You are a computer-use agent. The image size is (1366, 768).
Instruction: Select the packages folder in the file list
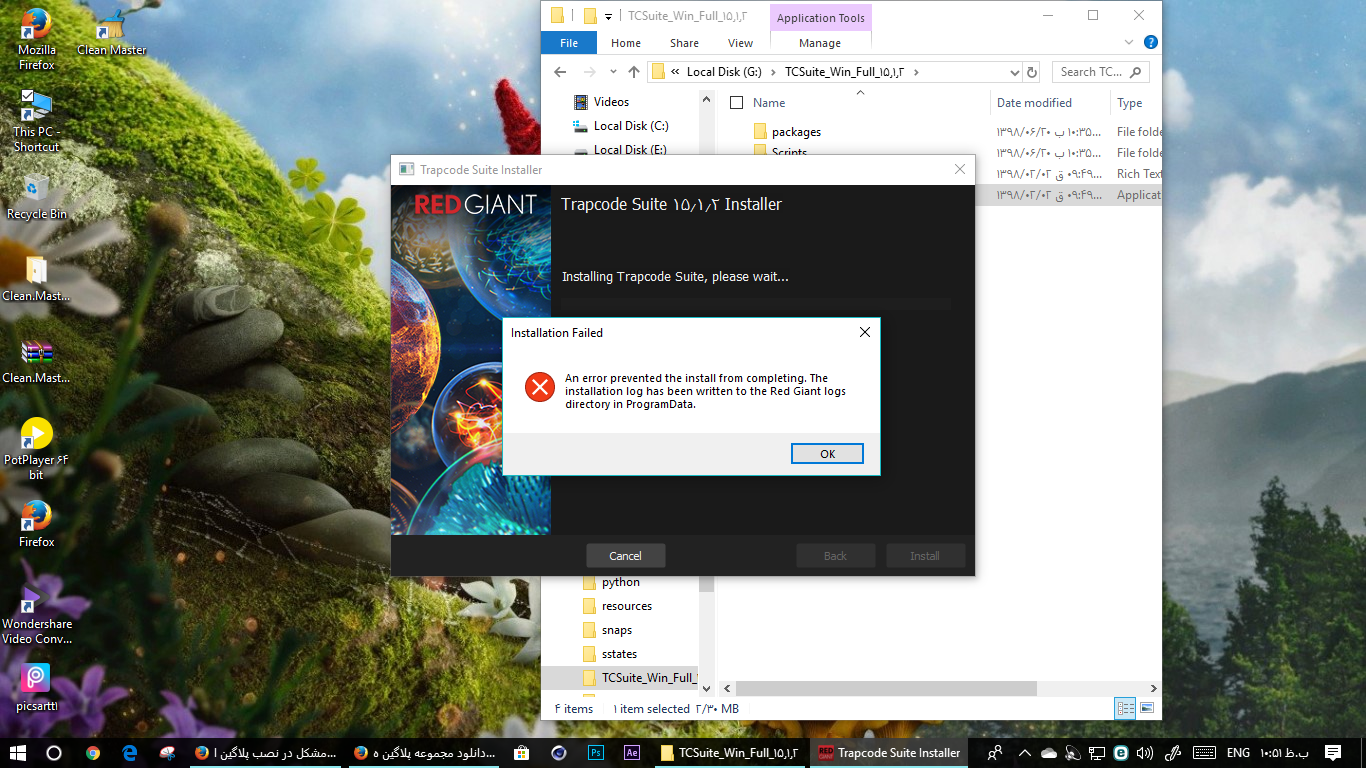pos(796,132)
